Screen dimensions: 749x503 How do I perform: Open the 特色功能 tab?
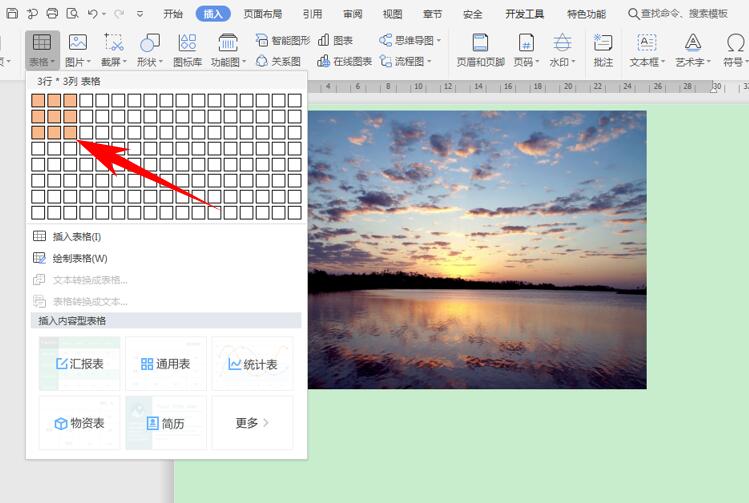click(x=587, y=14)
